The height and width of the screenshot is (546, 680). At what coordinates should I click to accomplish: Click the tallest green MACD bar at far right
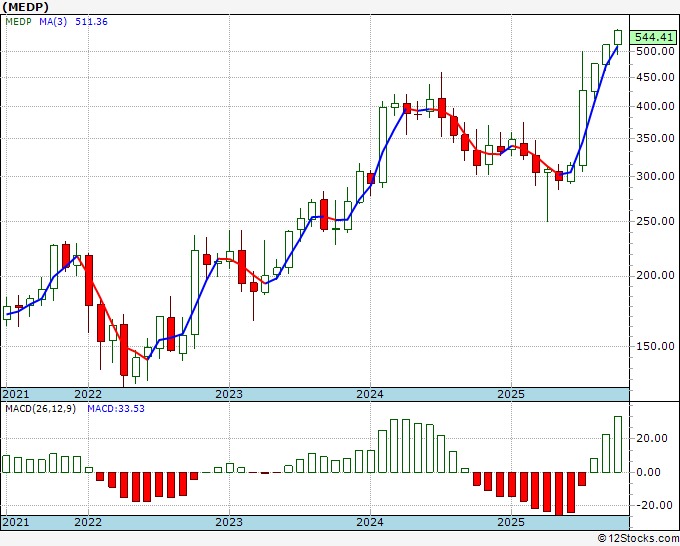click(x=618, y=445)
